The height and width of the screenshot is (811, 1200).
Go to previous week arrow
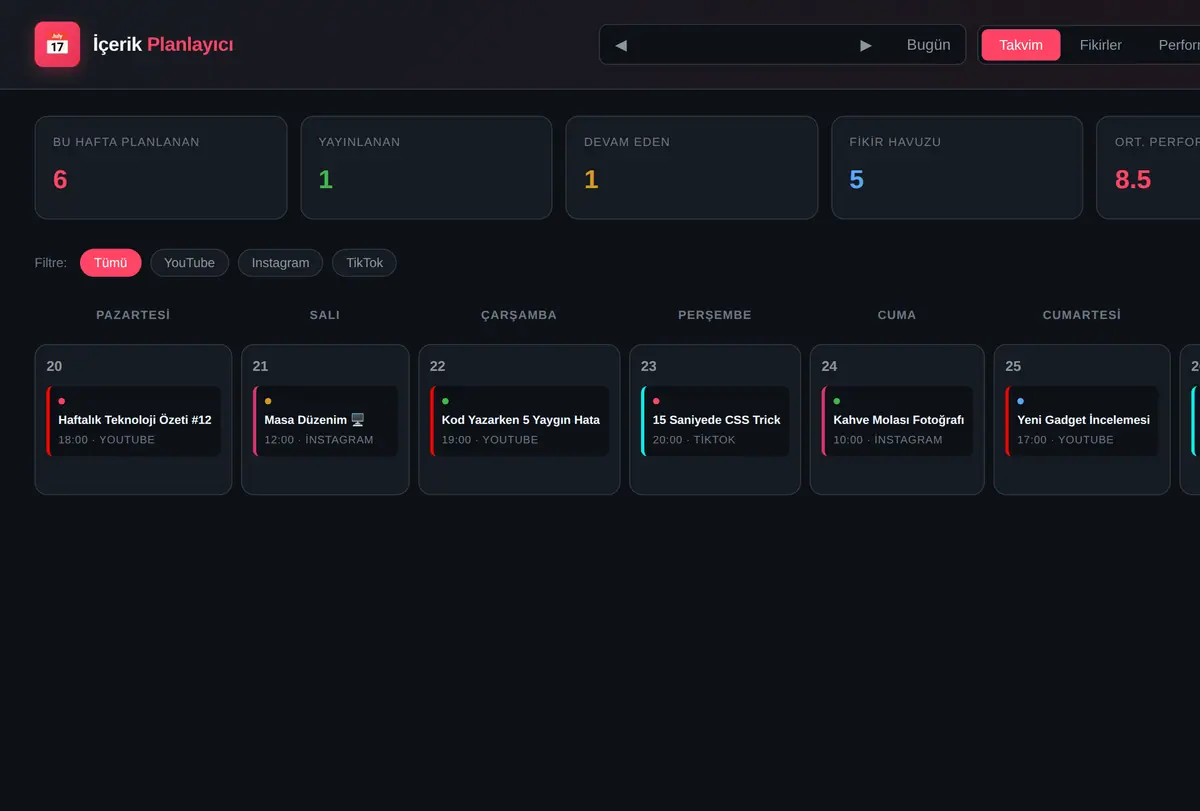(621, 45)
